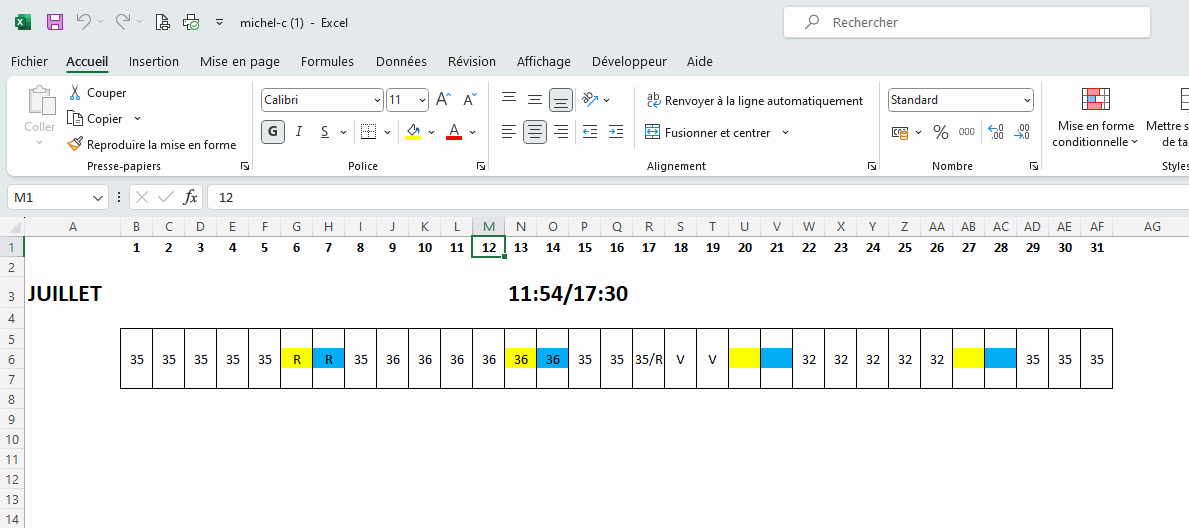Toggle bottom vertical alignment
Image resolution: width=1189 pixels, height=528 pixels.
click(560, 99)
